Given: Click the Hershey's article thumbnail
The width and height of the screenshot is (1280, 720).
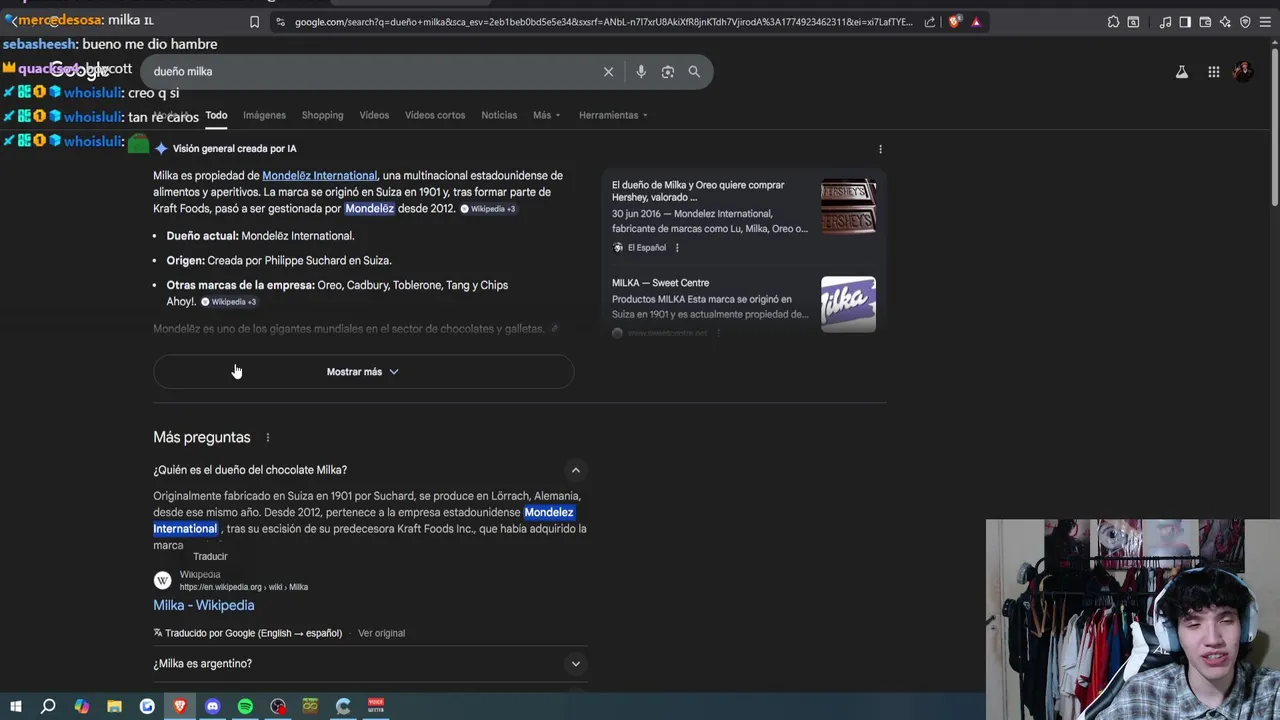Looking at the screenshot, I should pos(848,207).
